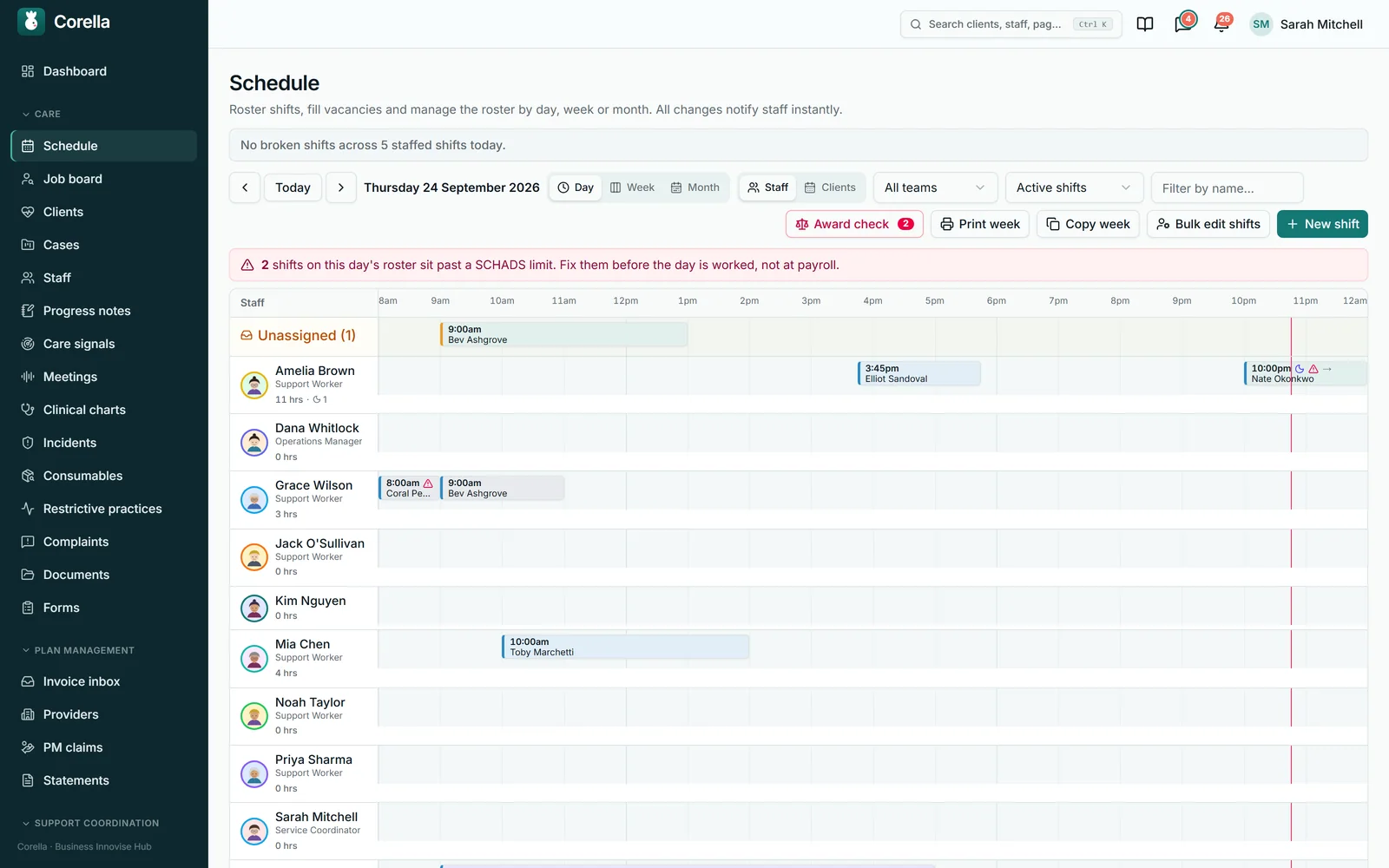The width and height of the screenshot is (1389, 868).
Task: Open Restrictive practices in sidebar
Action: coord(103,509)
